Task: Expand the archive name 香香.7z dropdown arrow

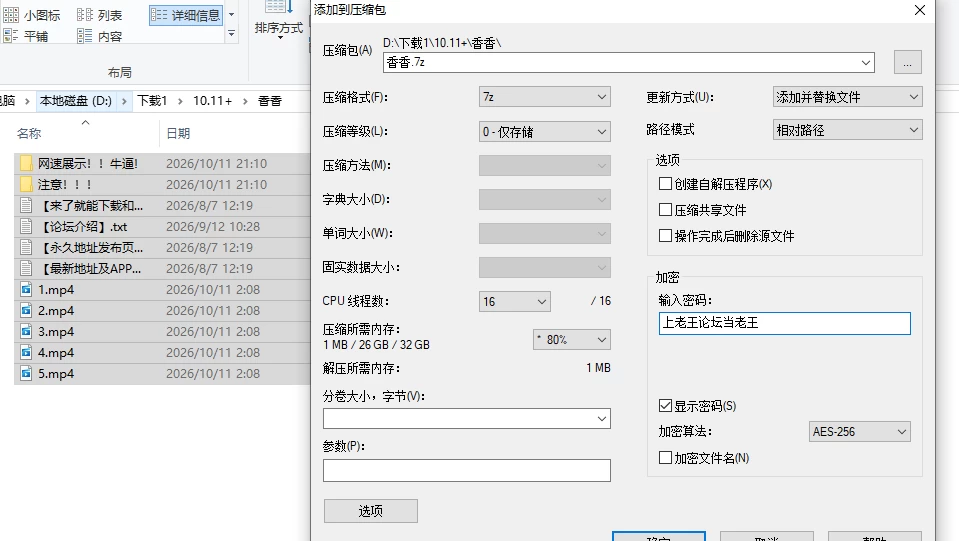Action: (865, 62)
